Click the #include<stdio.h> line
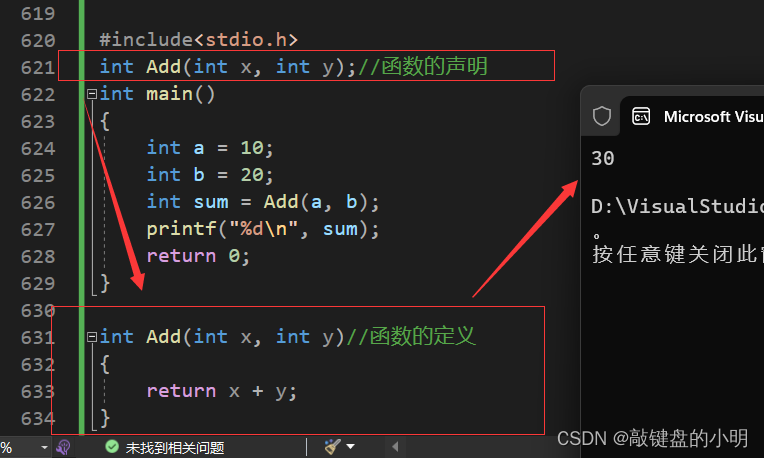 tap(198, 40)
